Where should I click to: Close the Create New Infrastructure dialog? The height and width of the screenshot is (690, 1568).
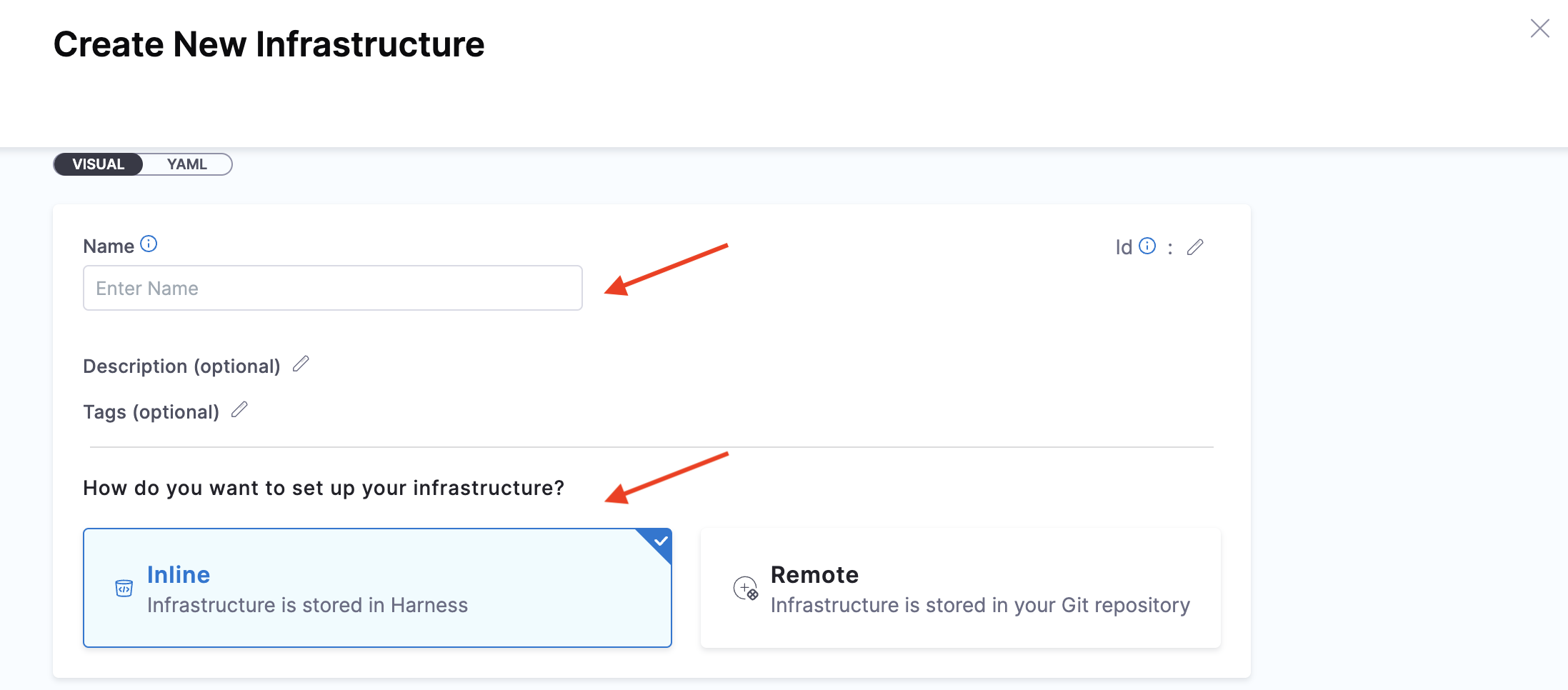(x=1539, y=29)
